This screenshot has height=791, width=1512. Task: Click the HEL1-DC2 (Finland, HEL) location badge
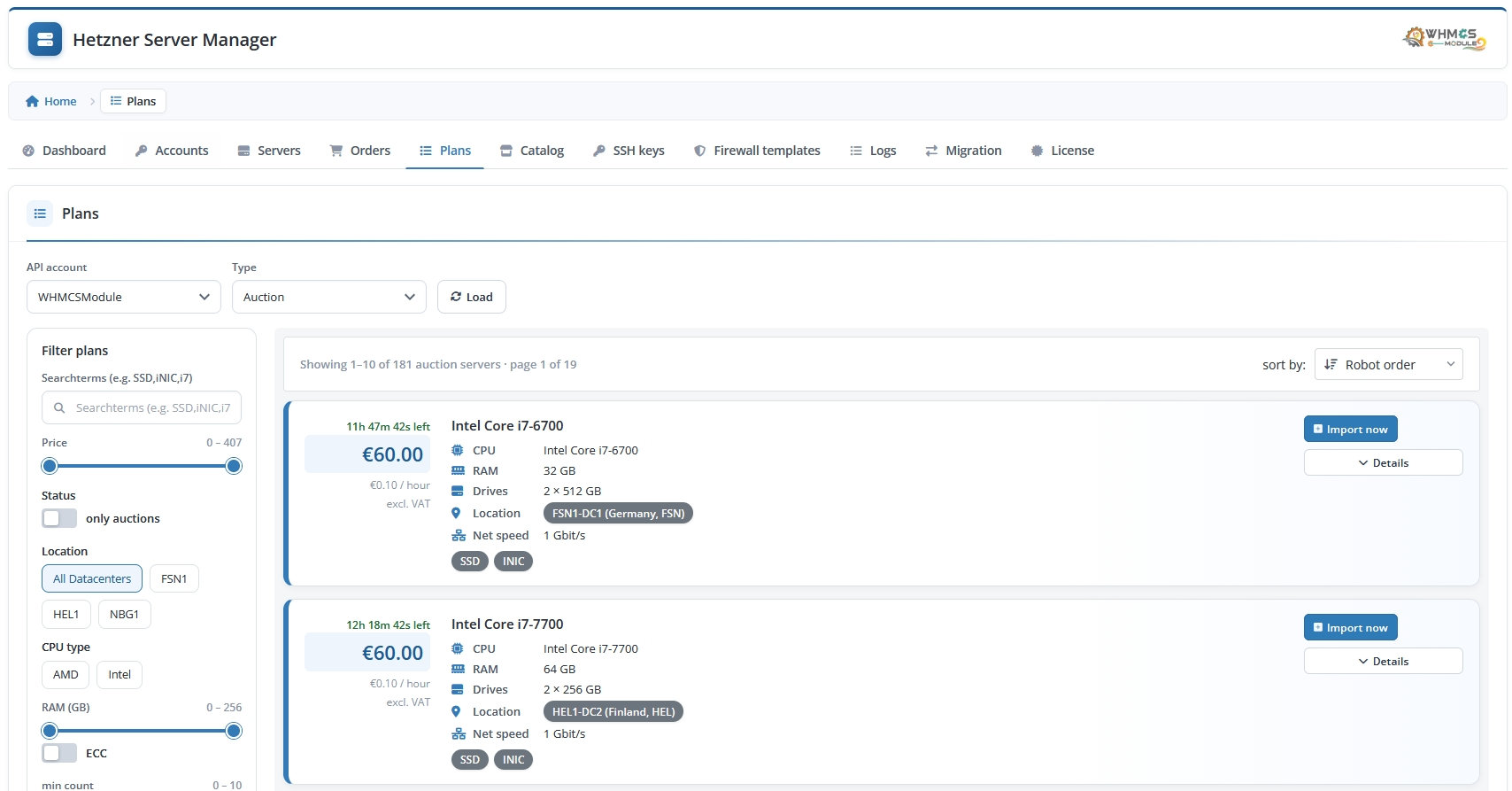pyautogui.click(x=613, y=711)
